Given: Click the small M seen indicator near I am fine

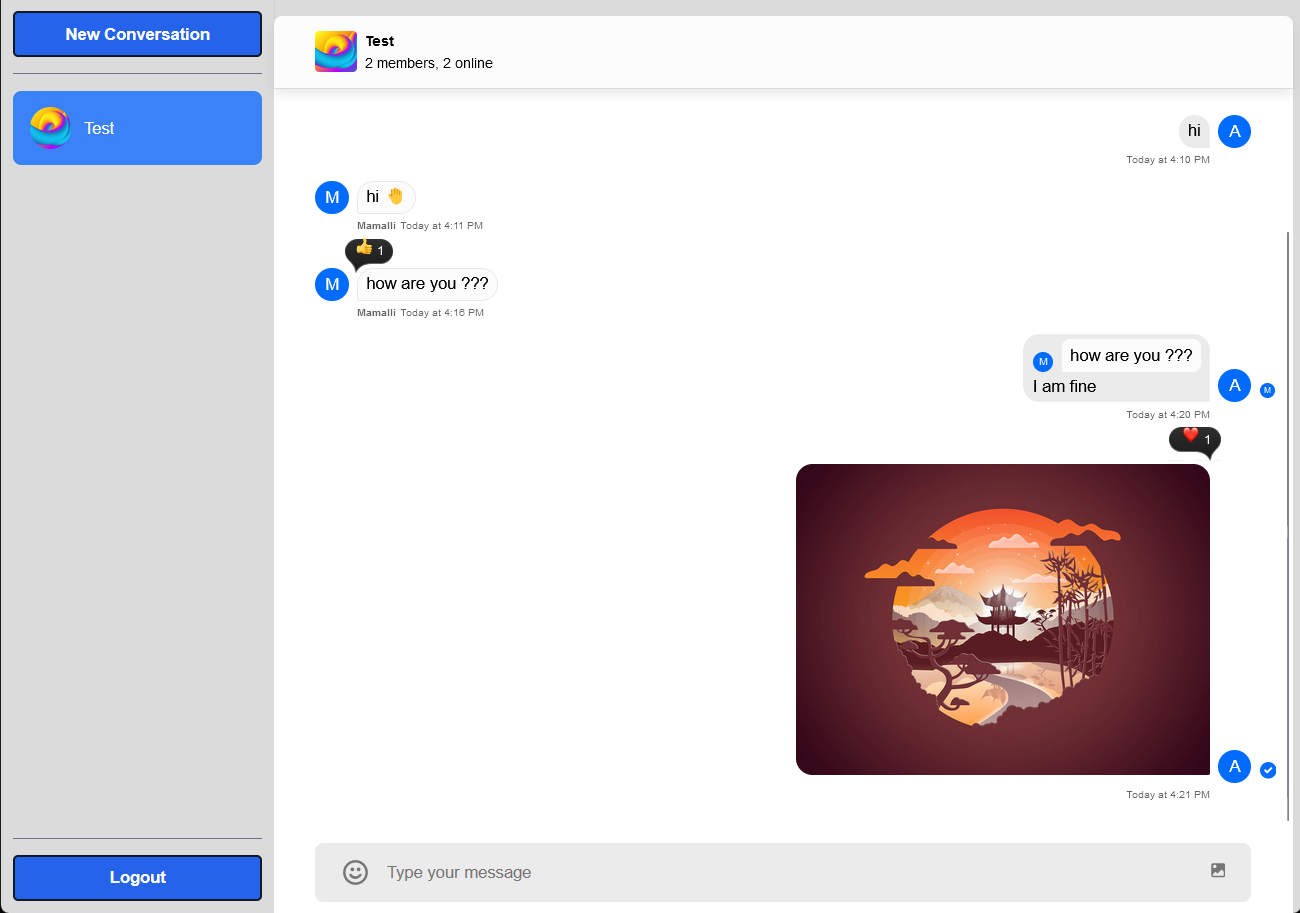Looking at the screenshot, I should tap(1268, 390).
